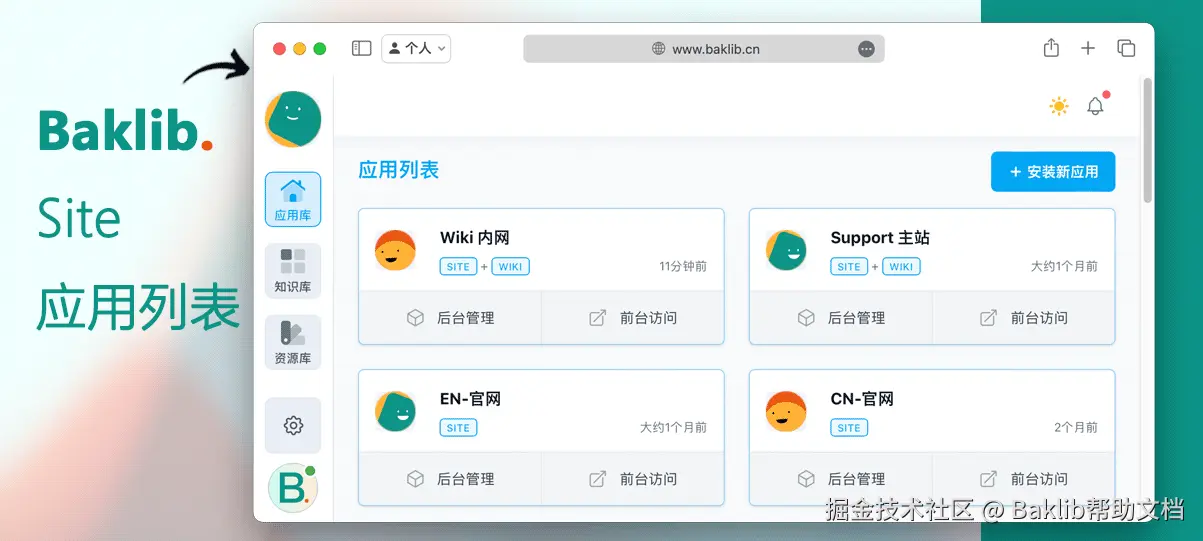
Task: Open the address bar more options icon
Action: 867,48
